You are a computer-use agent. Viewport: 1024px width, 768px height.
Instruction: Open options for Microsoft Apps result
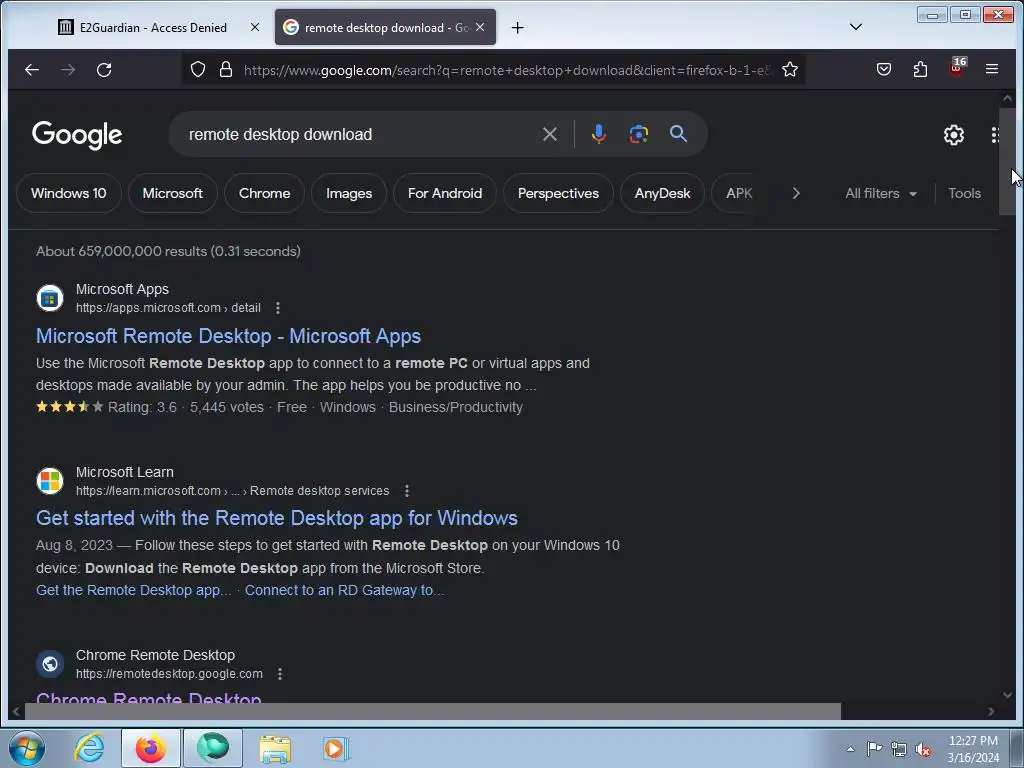tap(278, 308)
